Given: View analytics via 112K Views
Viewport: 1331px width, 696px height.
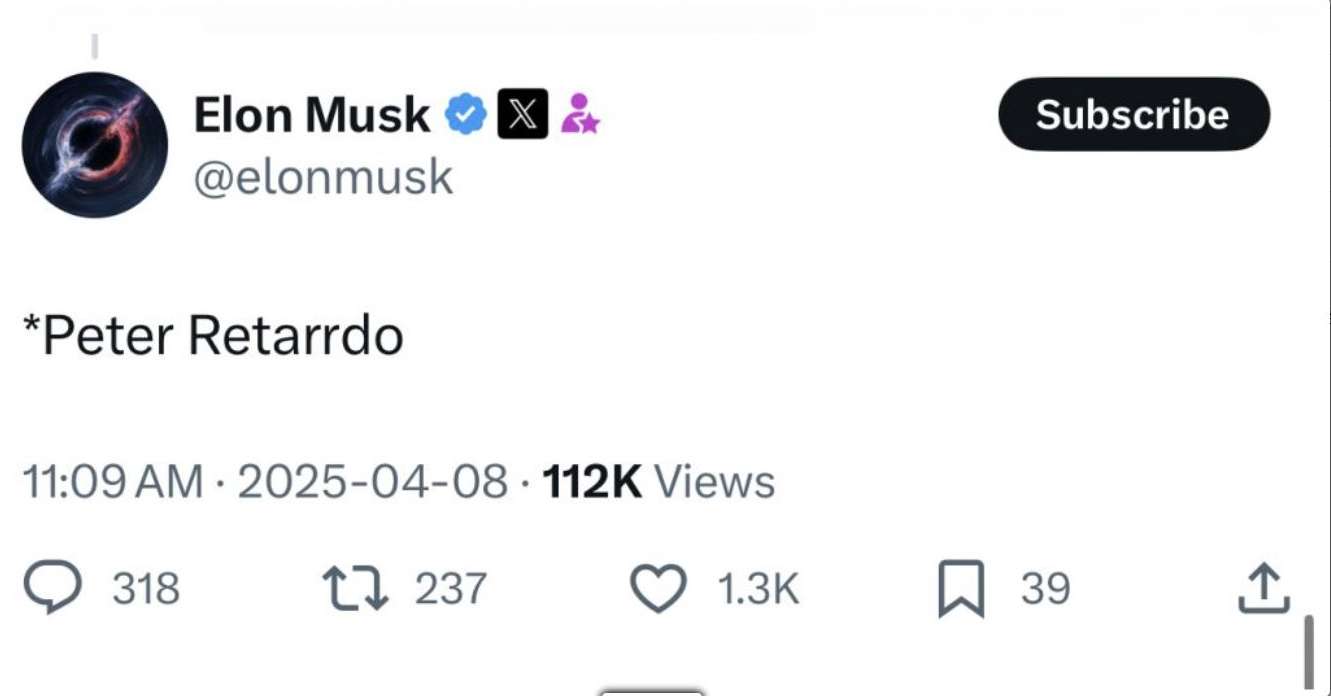Looking at the screenshot, I should (x=658, y=482).
